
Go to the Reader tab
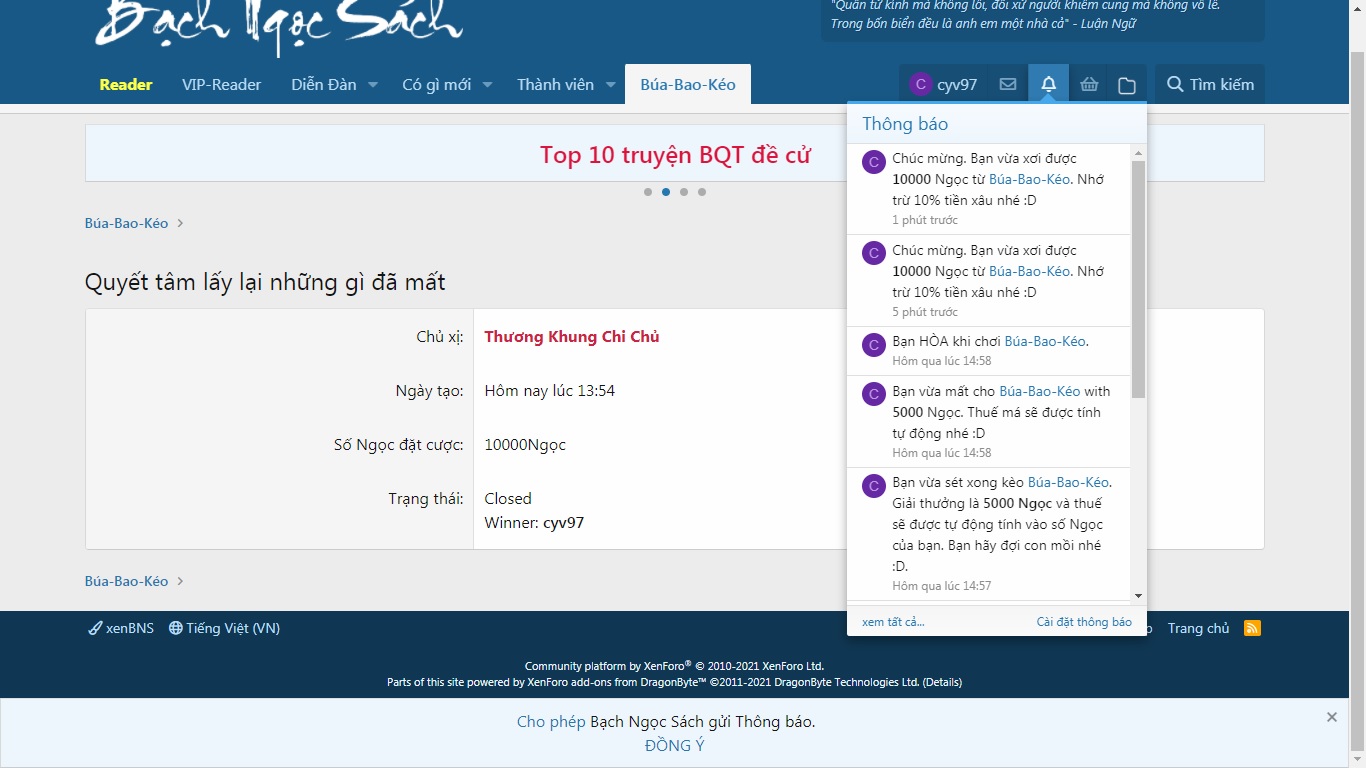(x=126, y=85)
